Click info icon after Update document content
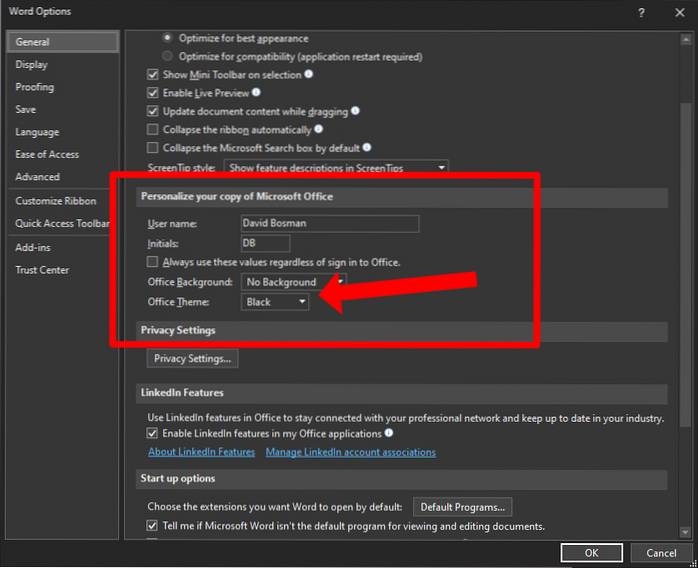Image resolution: width=698 pixels, height=568 pixels. pyautogui.click(x=355, y=111)
